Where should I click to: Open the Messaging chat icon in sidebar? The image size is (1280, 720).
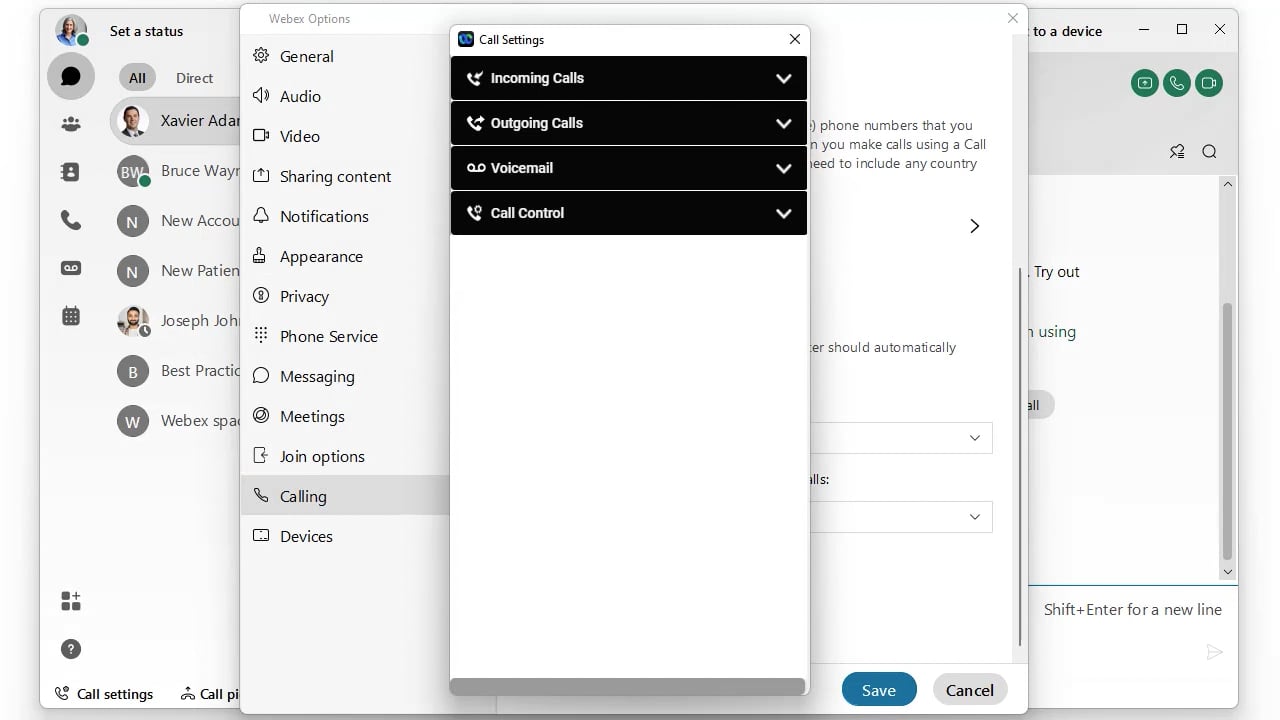71,77
